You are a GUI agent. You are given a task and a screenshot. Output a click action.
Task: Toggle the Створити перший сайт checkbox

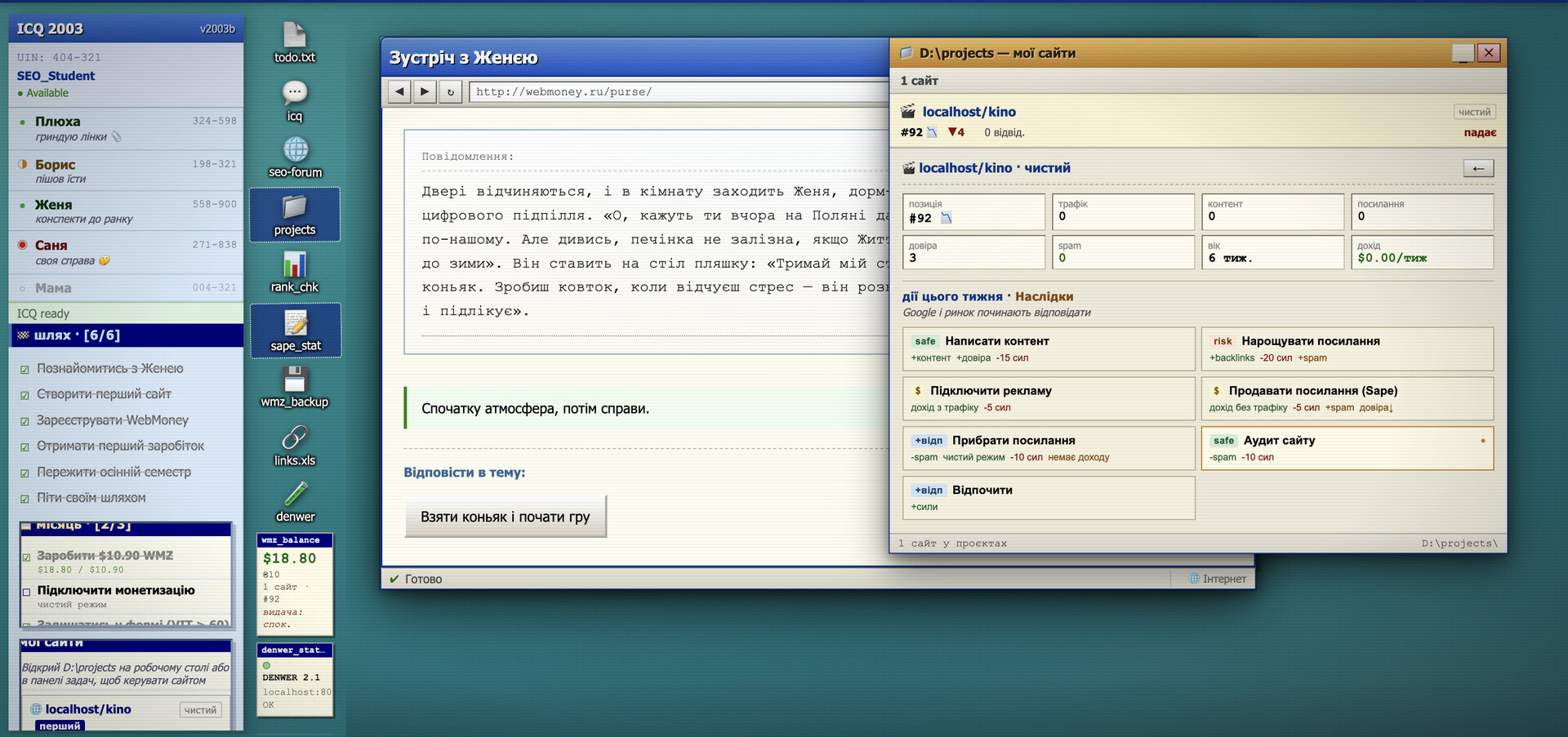tap(25, 396)
